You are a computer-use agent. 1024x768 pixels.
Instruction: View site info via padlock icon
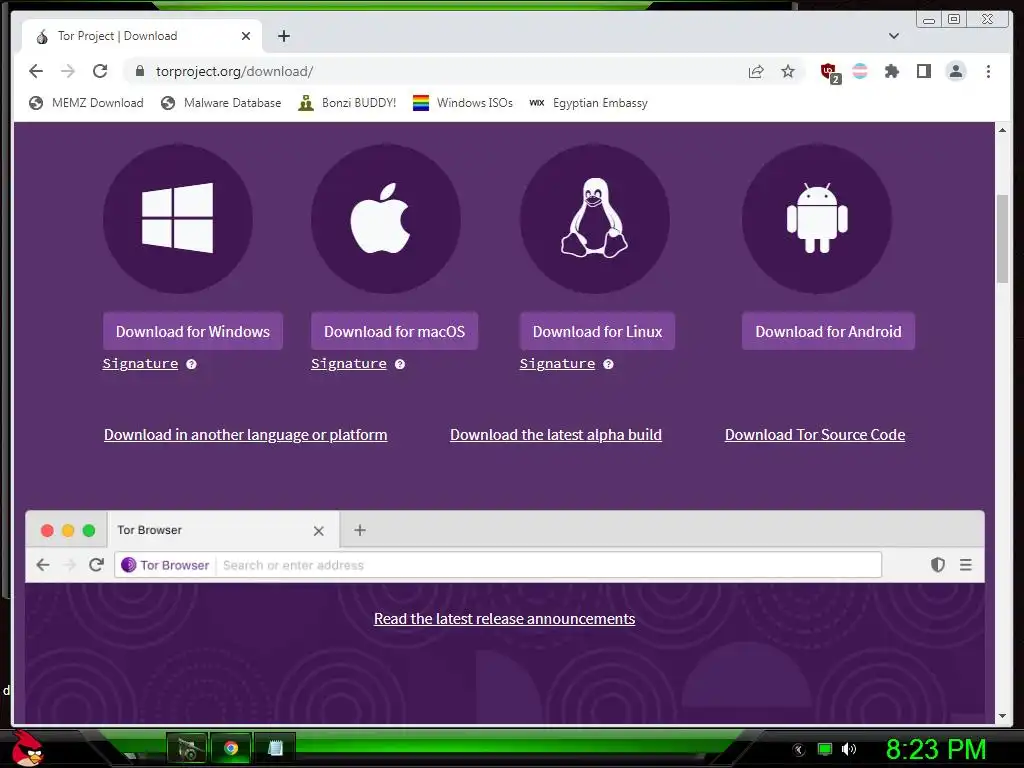pos(140,71)
